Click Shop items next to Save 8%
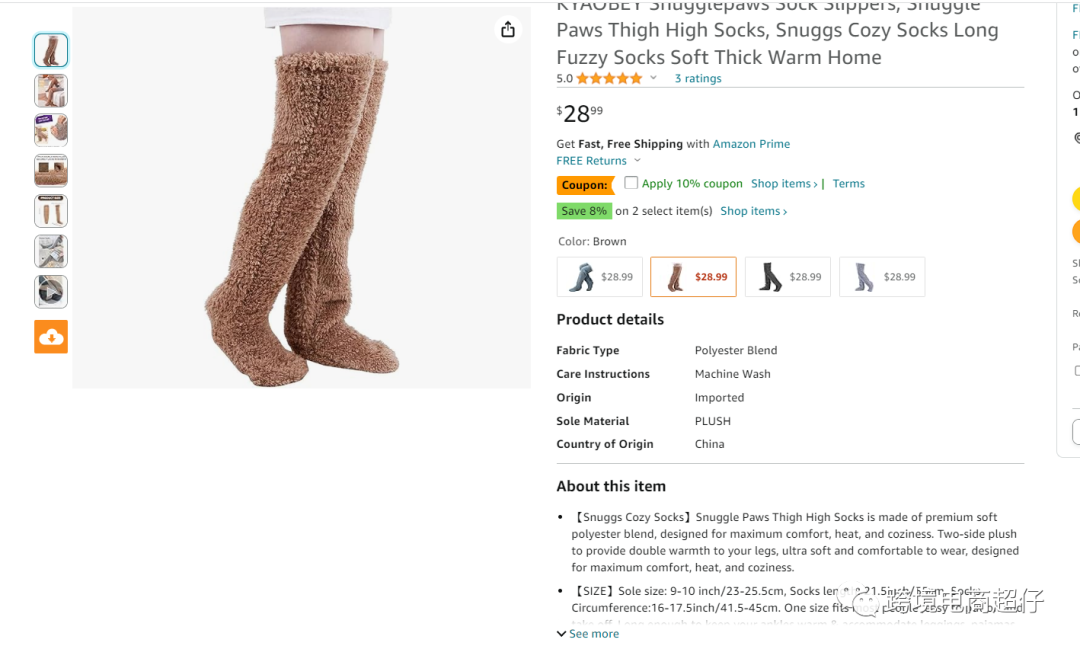 point(754,211)
